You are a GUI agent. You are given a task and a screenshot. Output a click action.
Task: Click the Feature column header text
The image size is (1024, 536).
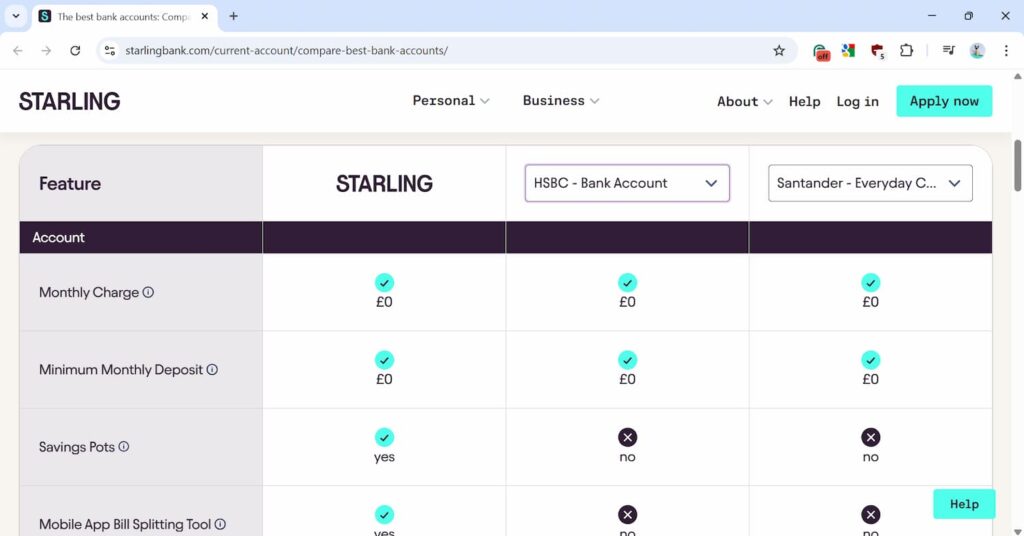(x=70, y=183)
